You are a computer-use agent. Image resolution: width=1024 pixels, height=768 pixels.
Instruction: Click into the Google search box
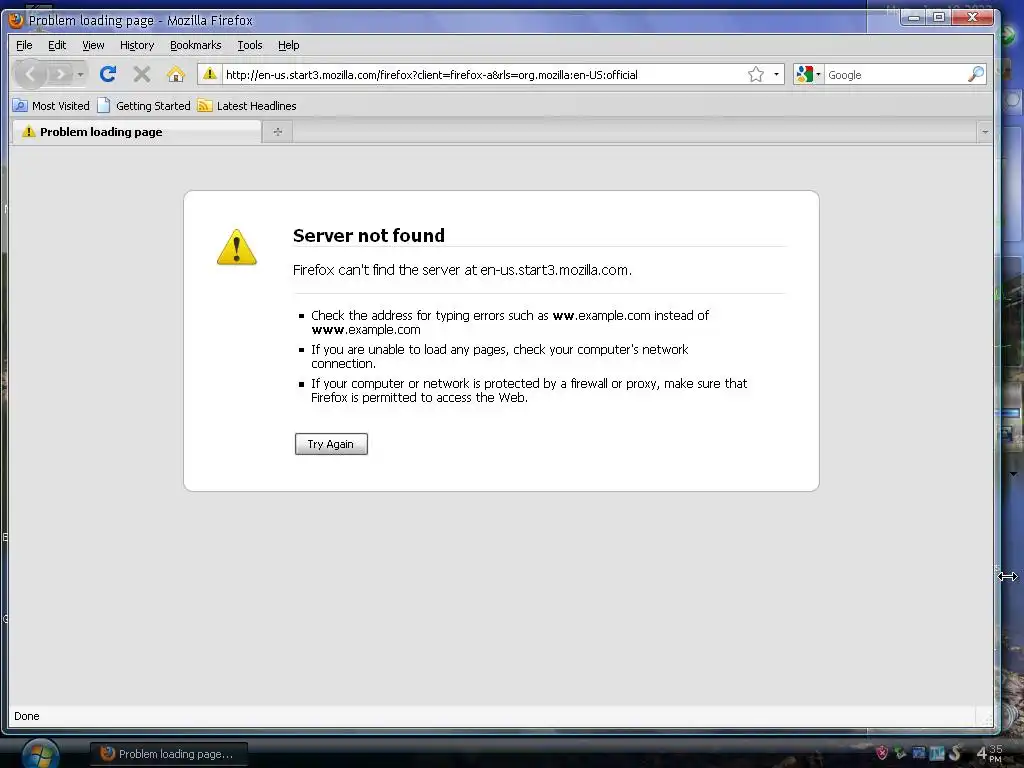(x=896, y=74)
